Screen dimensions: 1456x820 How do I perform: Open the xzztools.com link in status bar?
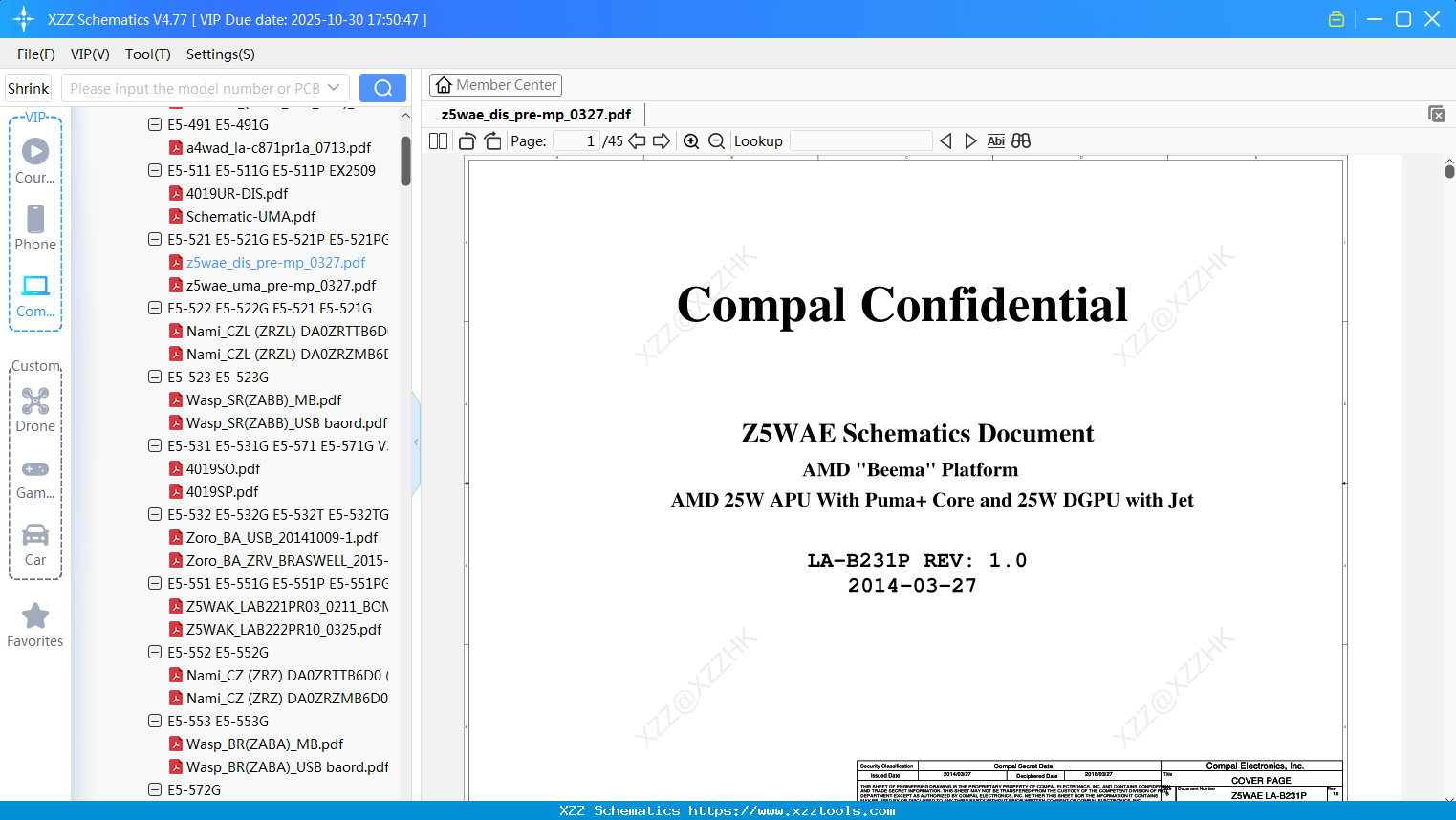point(792,810)
